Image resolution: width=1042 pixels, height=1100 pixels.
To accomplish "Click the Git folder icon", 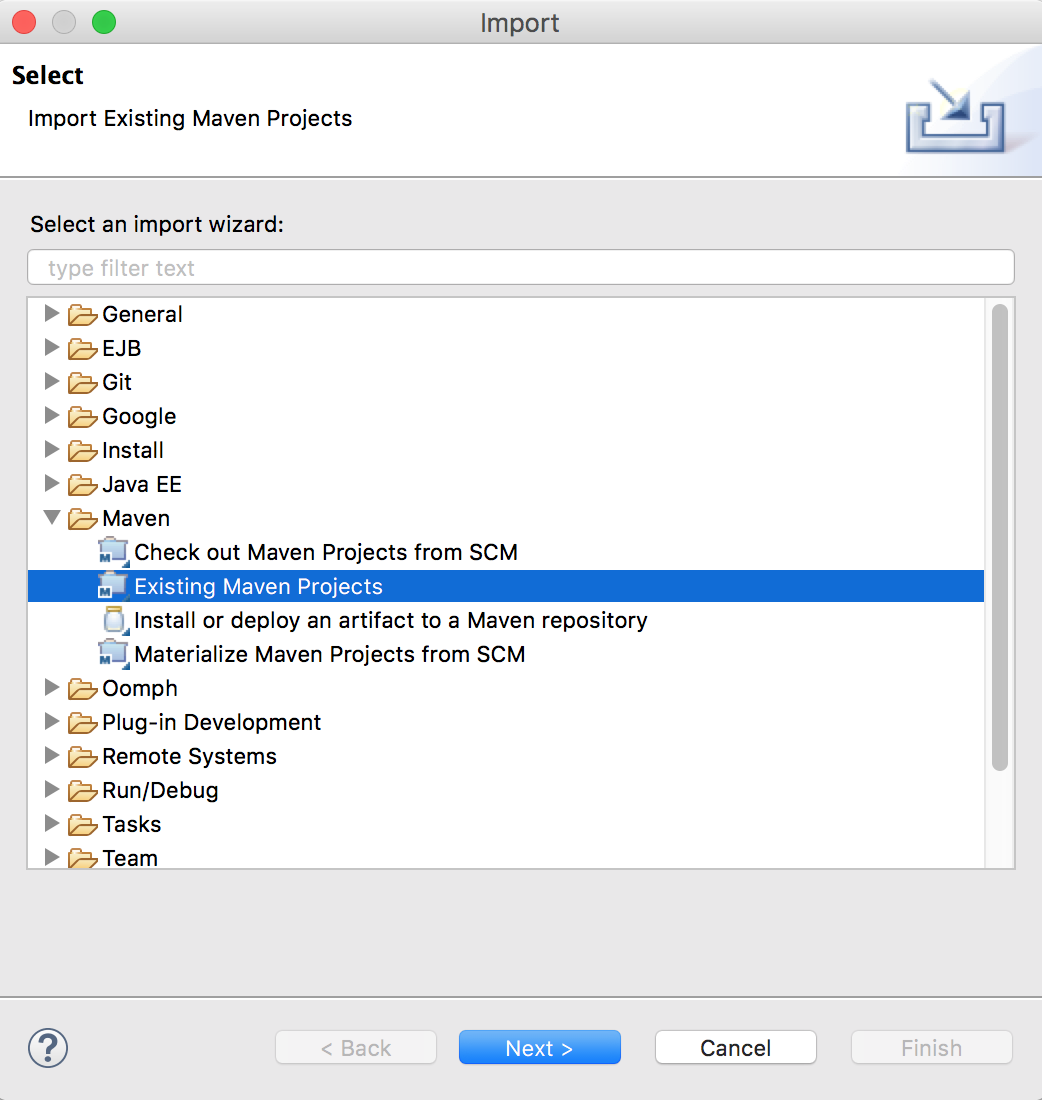I will [x=83, y=383].
